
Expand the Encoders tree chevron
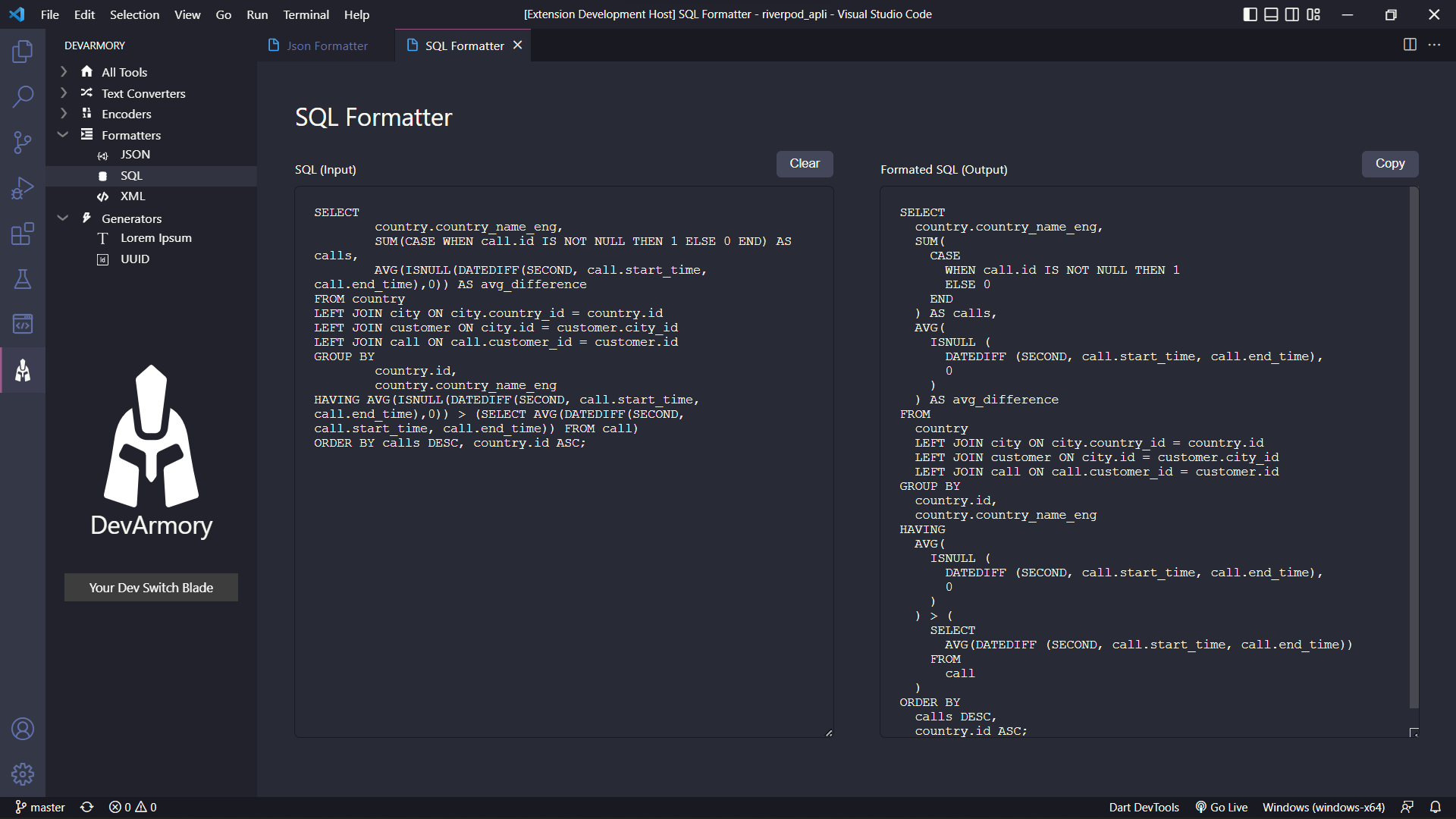[64, 113]
